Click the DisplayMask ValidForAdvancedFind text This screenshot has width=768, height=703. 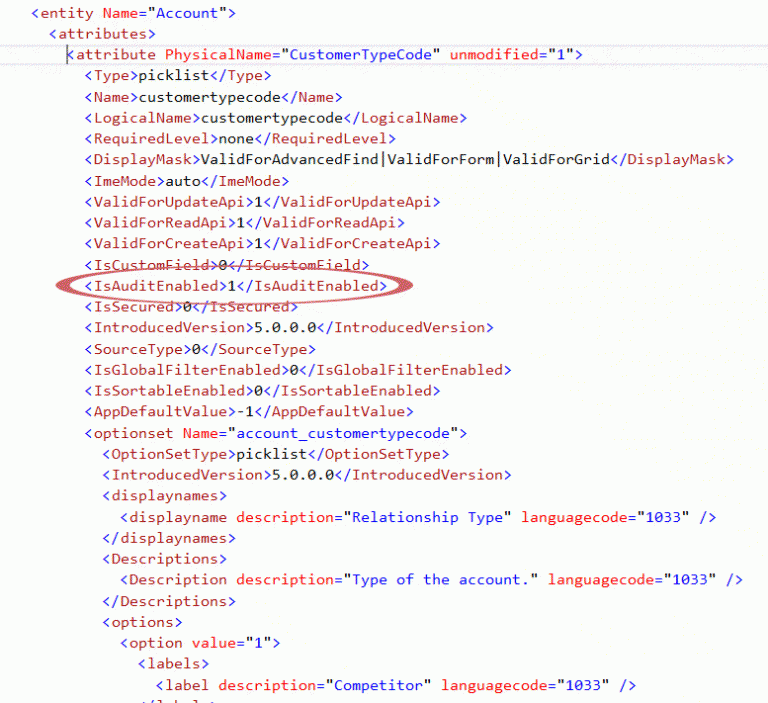tap(289, 159)
